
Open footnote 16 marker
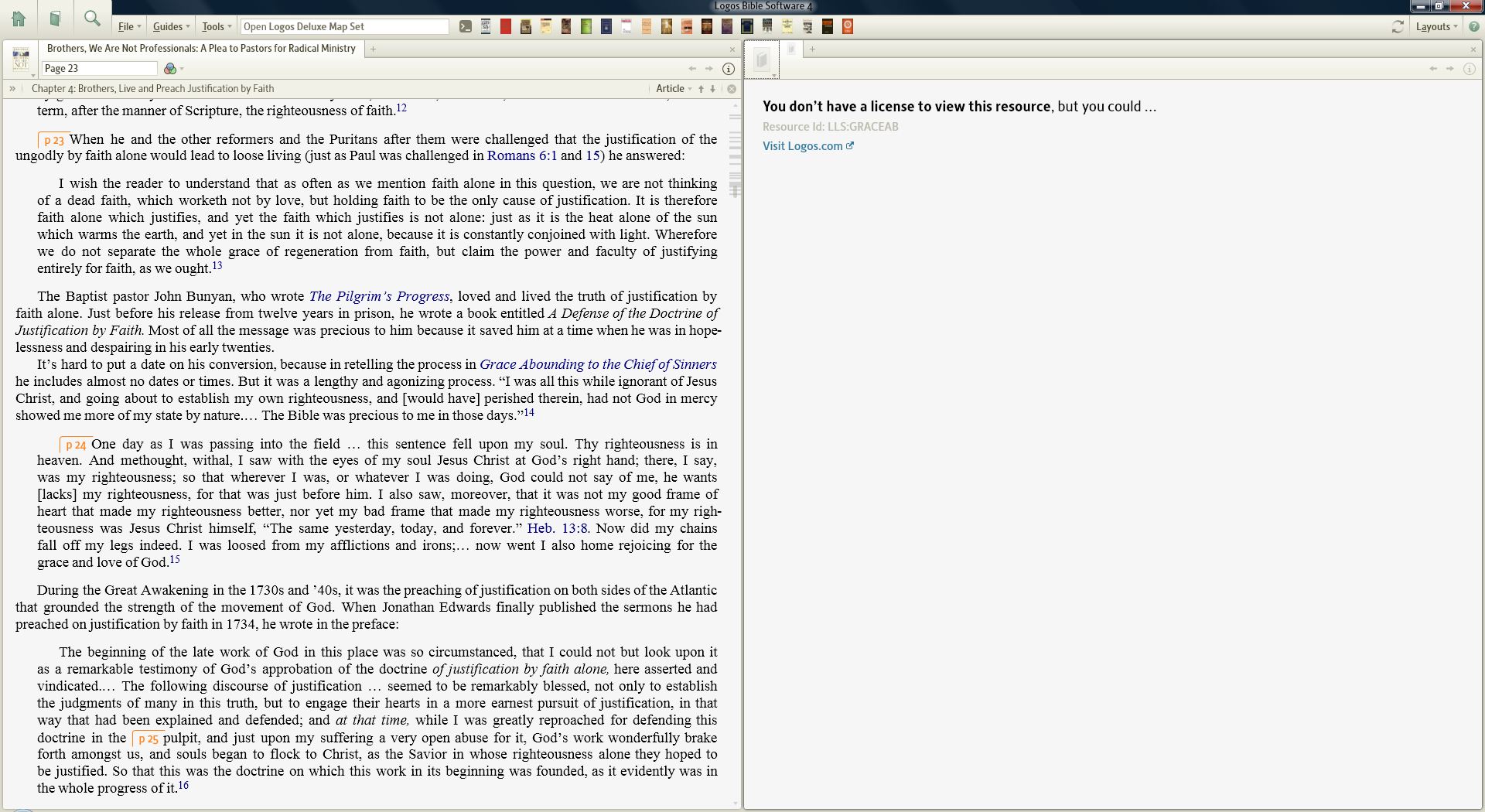click(x=183, y=786)
